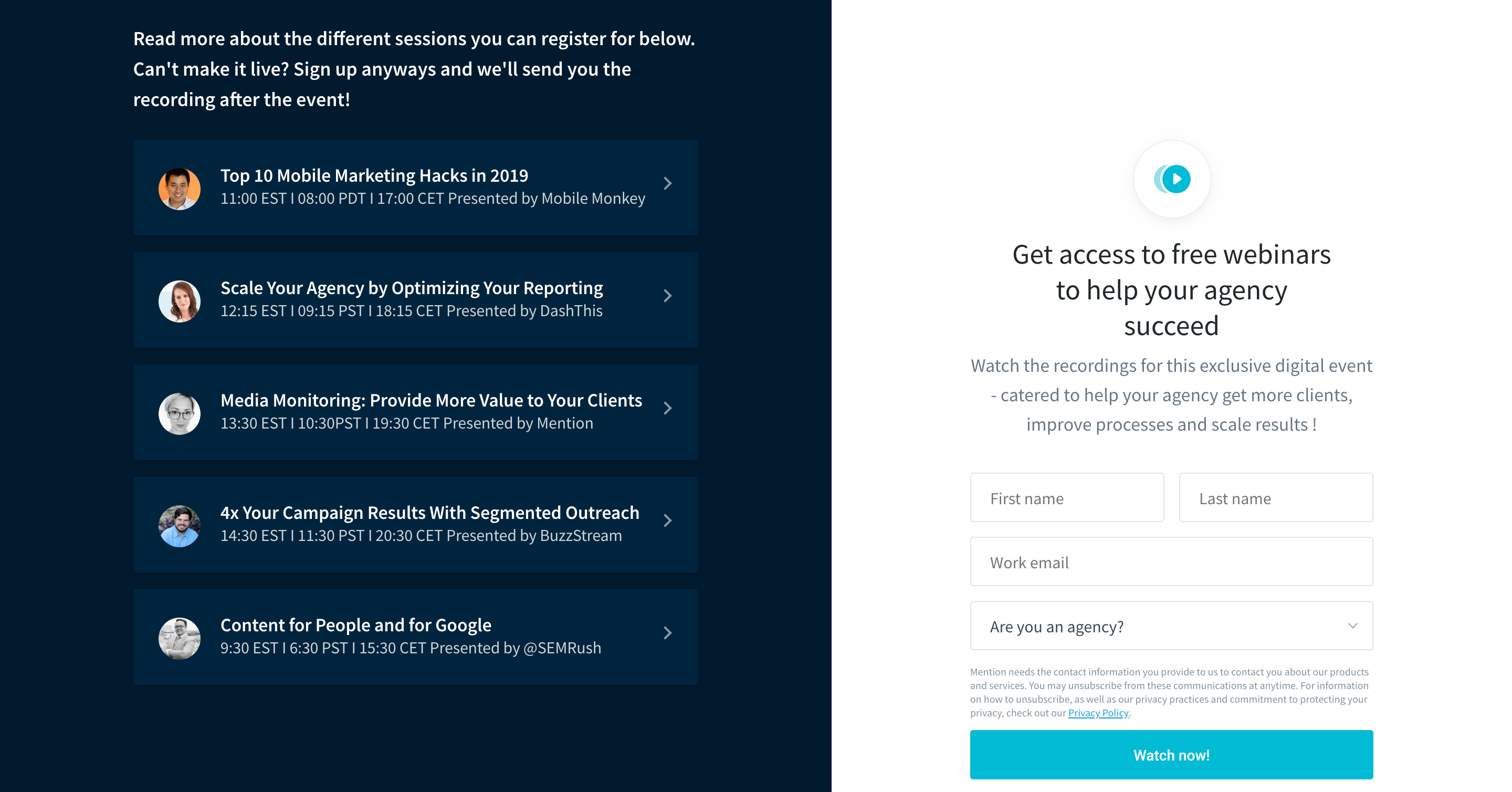1512x792 pixels.
Task: Expand the Content for People and Google chevron
Action: (667, 633)
